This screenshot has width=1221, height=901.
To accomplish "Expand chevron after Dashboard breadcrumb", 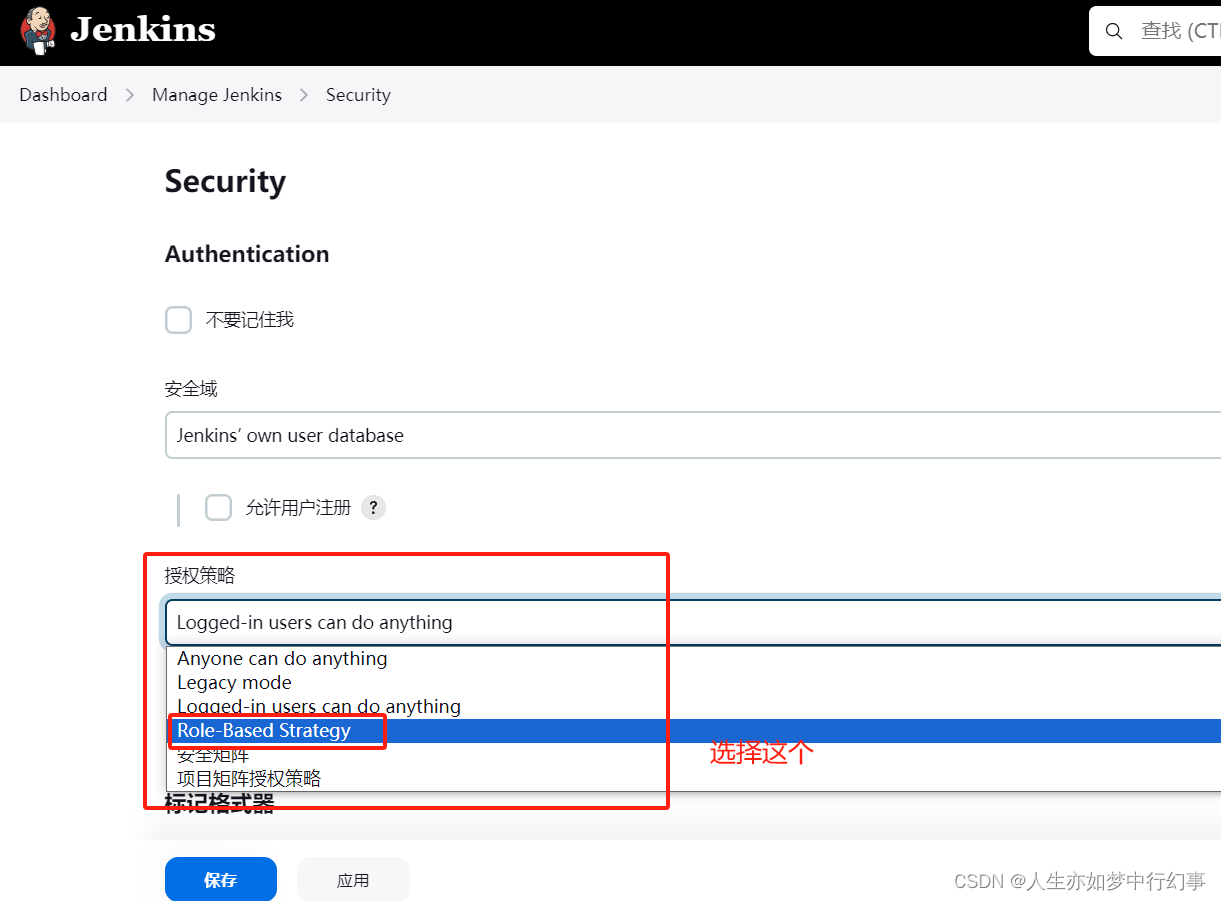I will [130, 95].
